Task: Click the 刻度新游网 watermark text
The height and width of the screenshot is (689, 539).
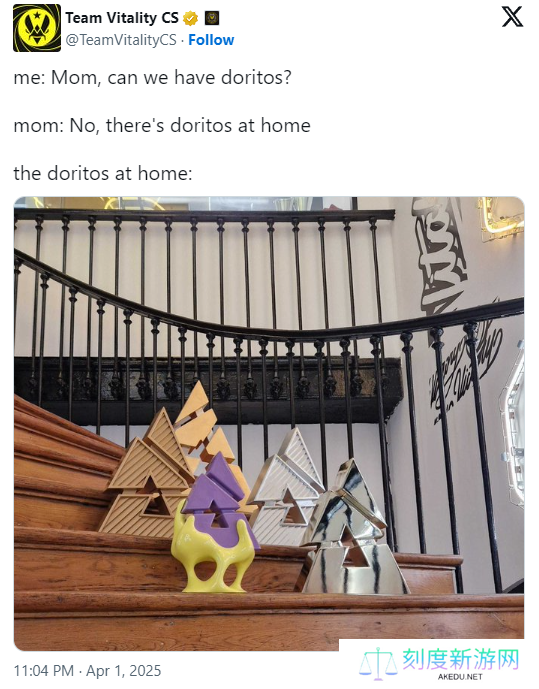Action: coord(461,659)
